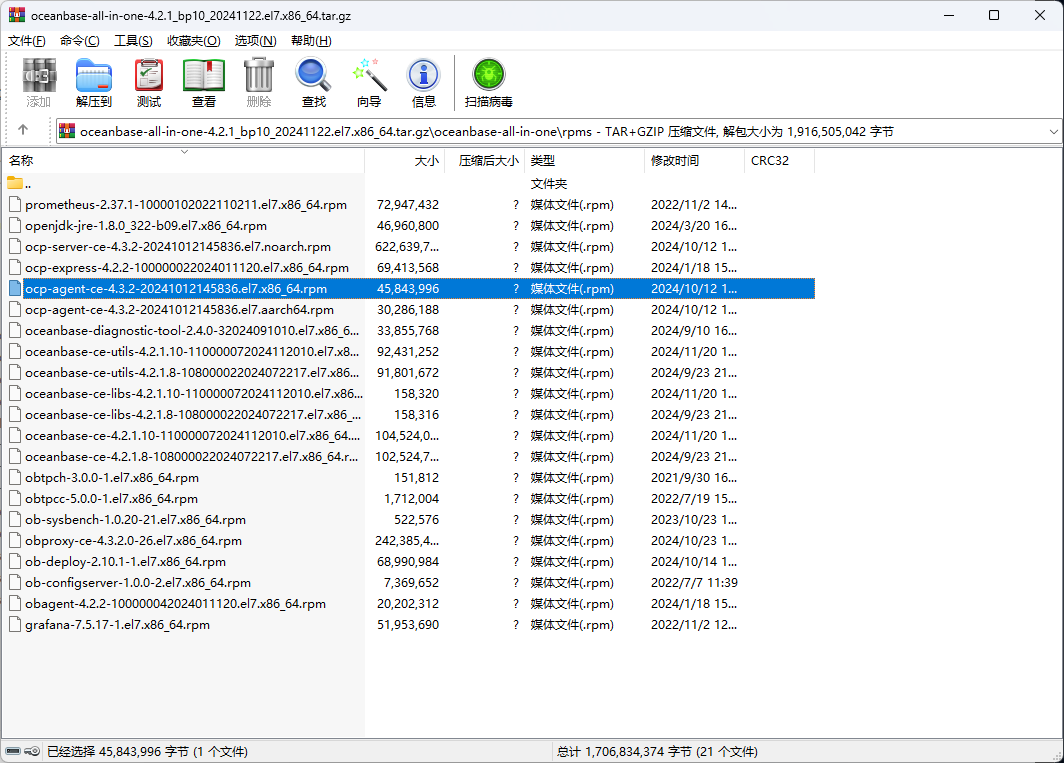
Task: Sort by the Name (名称) column header
Action: tap(183, 161)
